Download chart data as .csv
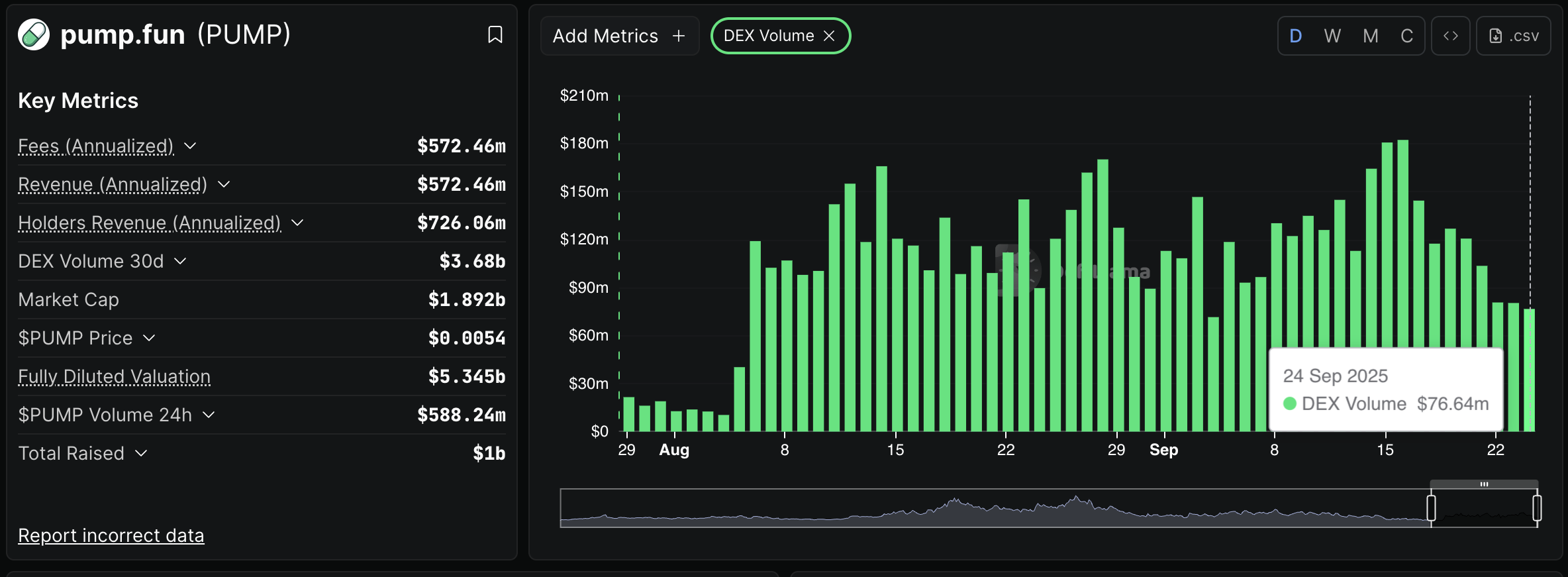The image size is (1568, 577). [1514, 36]
